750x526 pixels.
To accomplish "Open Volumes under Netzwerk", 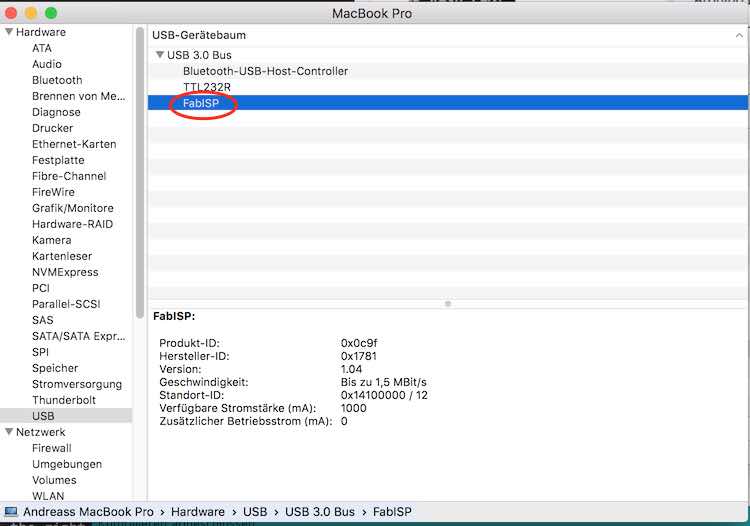I will pos(54,480).
